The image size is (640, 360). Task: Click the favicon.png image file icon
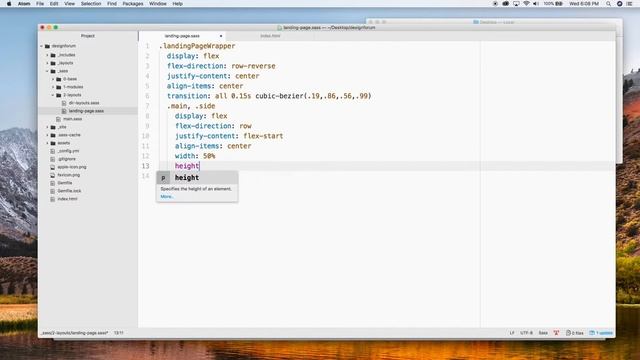click(x=53, y=175)
